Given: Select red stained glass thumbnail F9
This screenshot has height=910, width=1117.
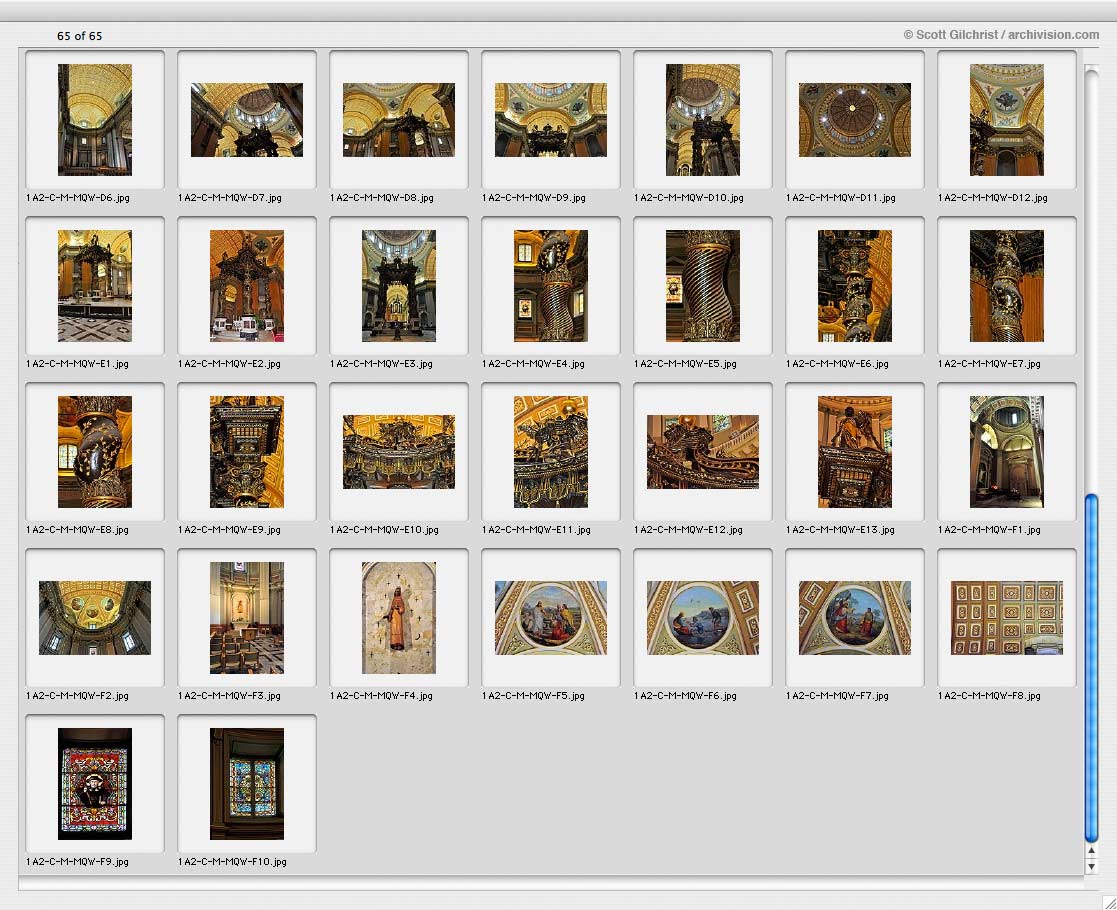Looking at the screenshot, I should point(95,784).
